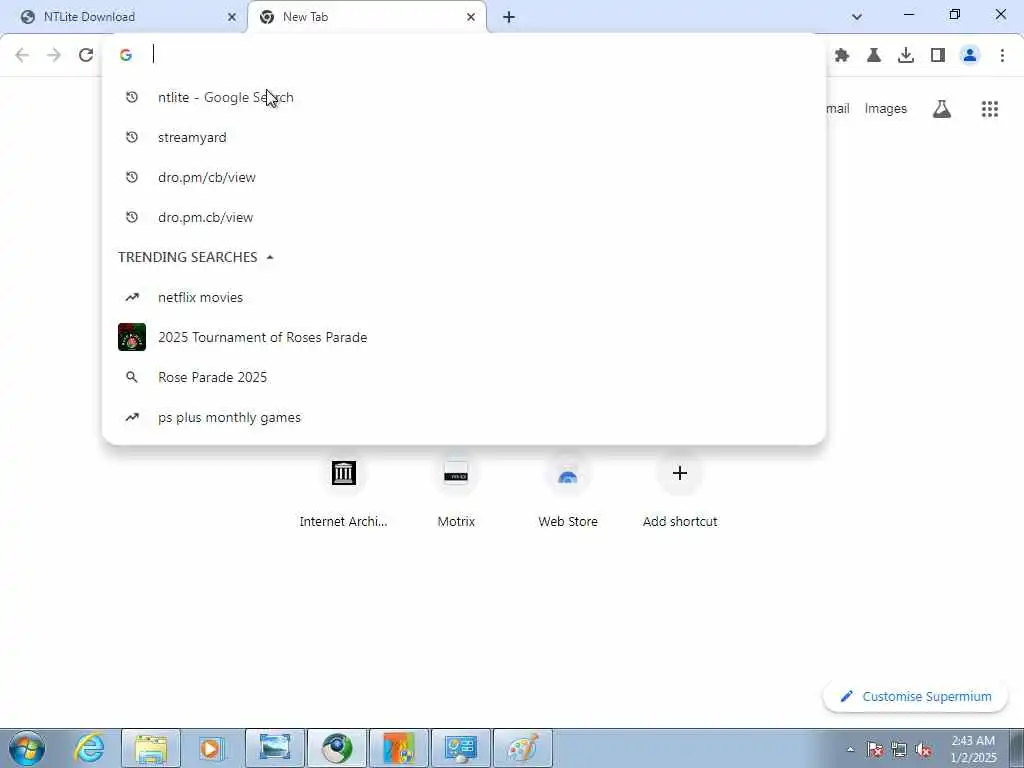Open the Motrix shortcut
1024x768 pixels.
(456, 490)
